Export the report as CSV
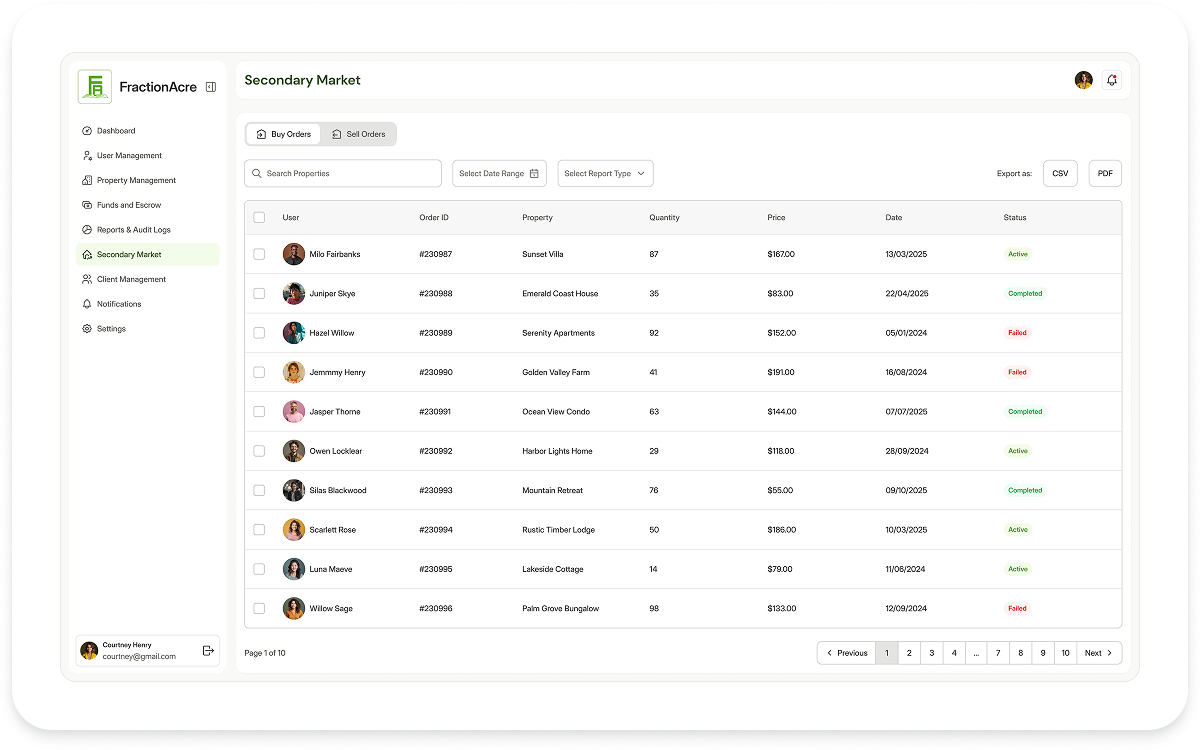This screenshot has width=1200, height=750. coord(1060,173)
